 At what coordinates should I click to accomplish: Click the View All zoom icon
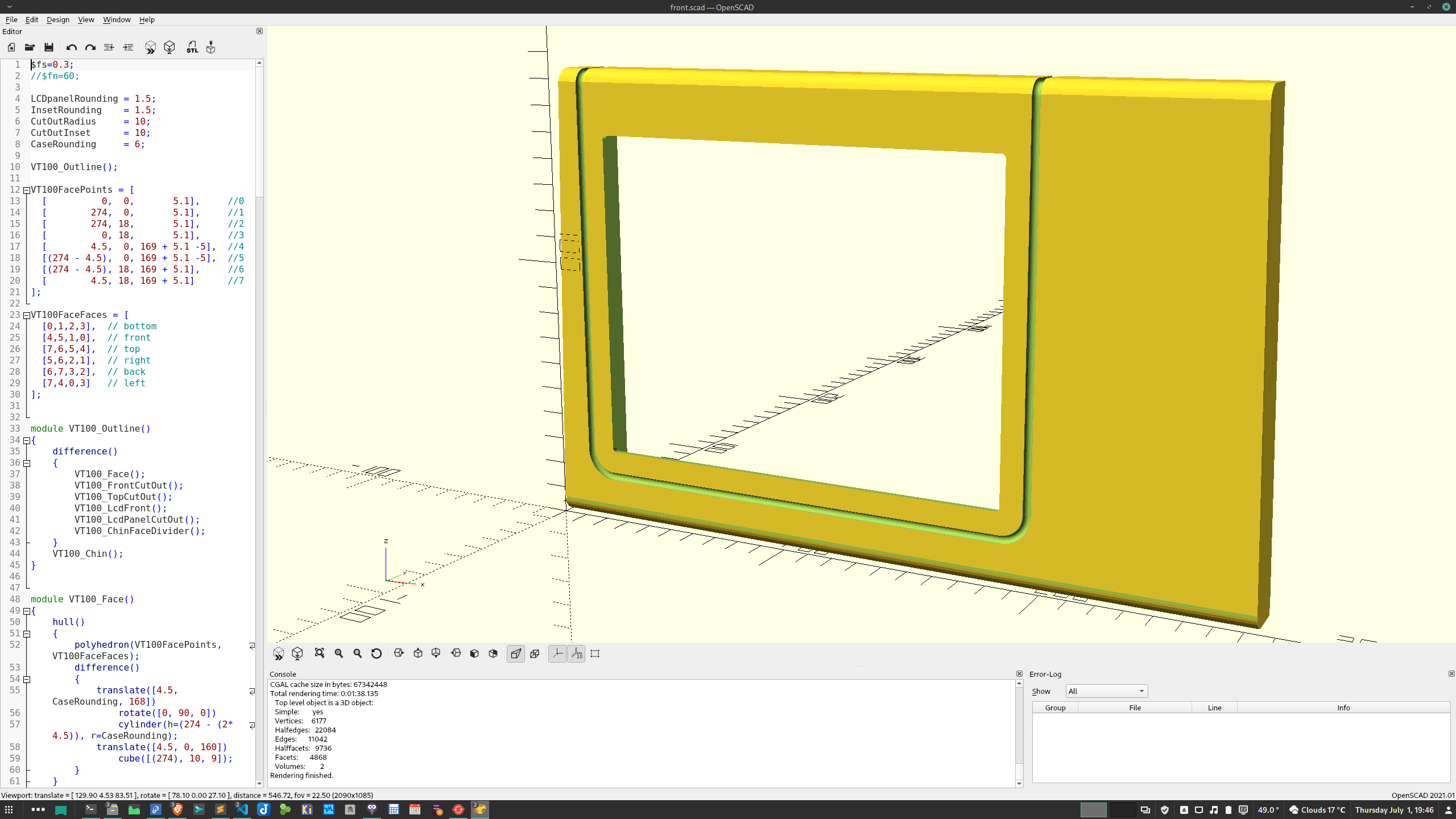(x=320, y=653)
